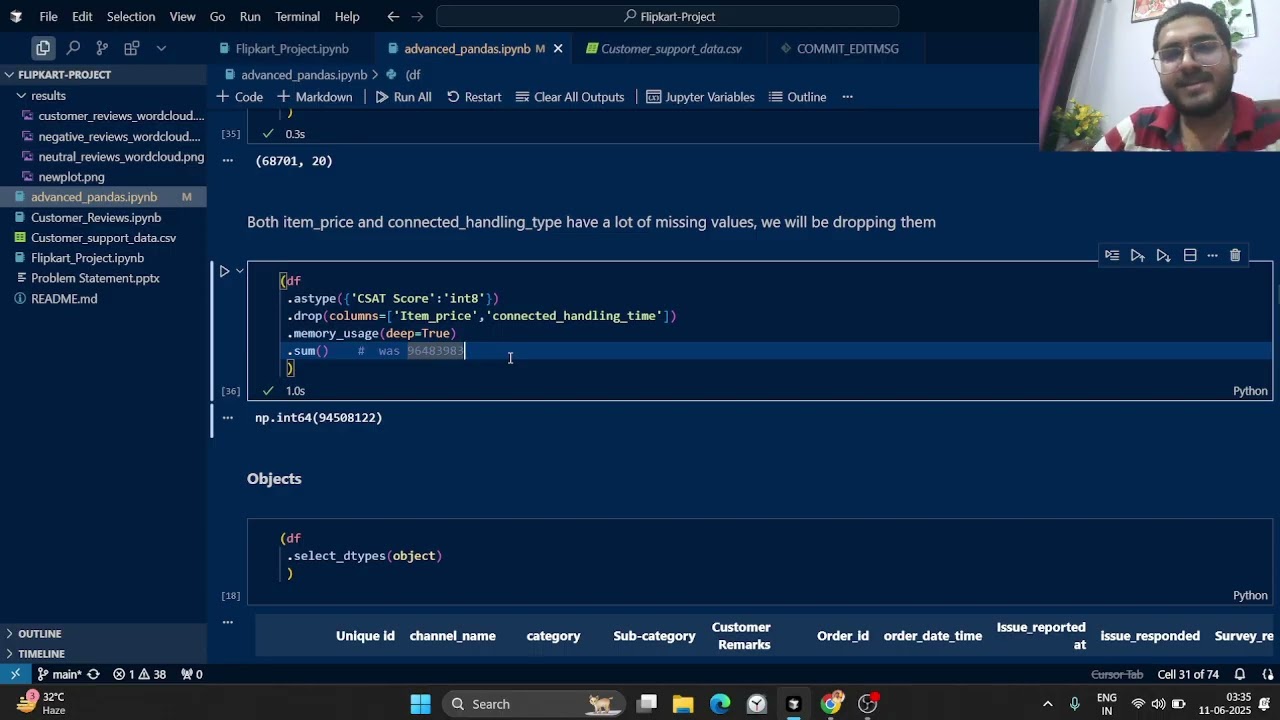Open the Explorer view in activity bar
The width and height of the screenshot is (1280, 720).
[x=43, y=48]
